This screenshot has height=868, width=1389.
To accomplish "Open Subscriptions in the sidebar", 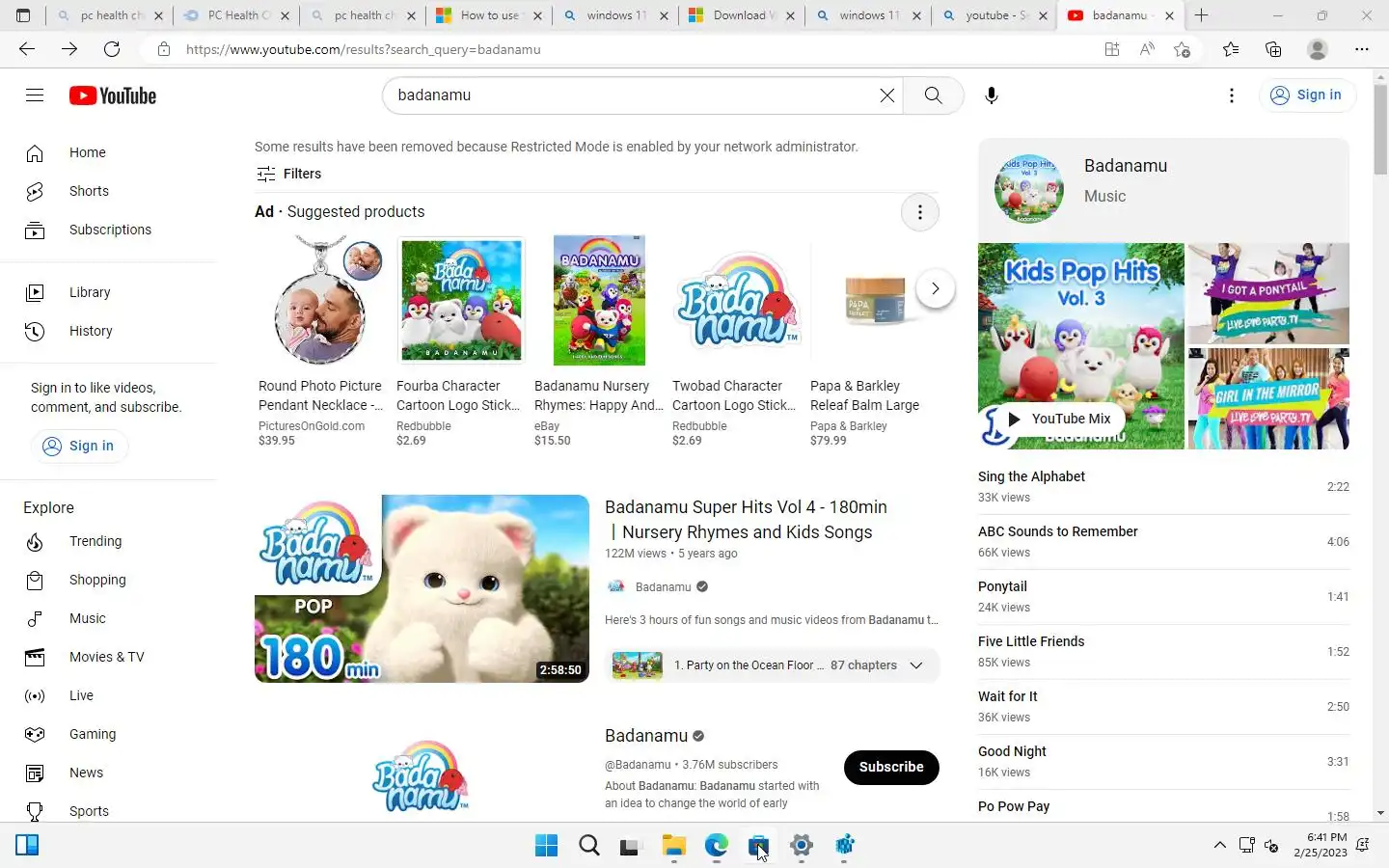I will (x=108, y=230).
